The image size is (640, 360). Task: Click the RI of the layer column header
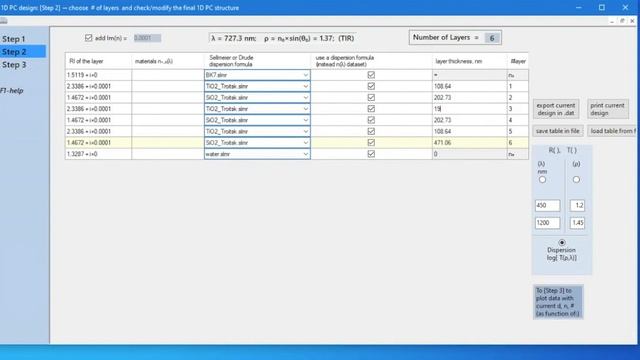coord(98,61)
